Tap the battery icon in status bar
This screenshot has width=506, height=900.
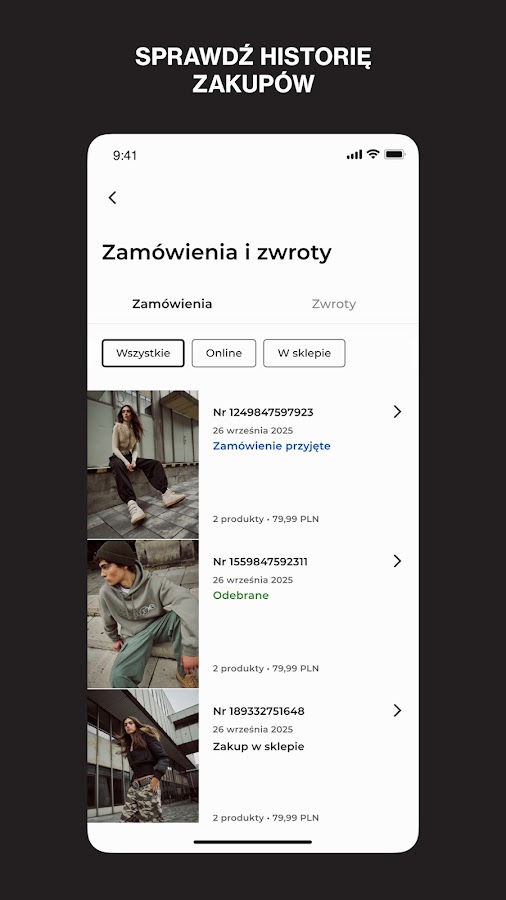(x=395, y=154)
